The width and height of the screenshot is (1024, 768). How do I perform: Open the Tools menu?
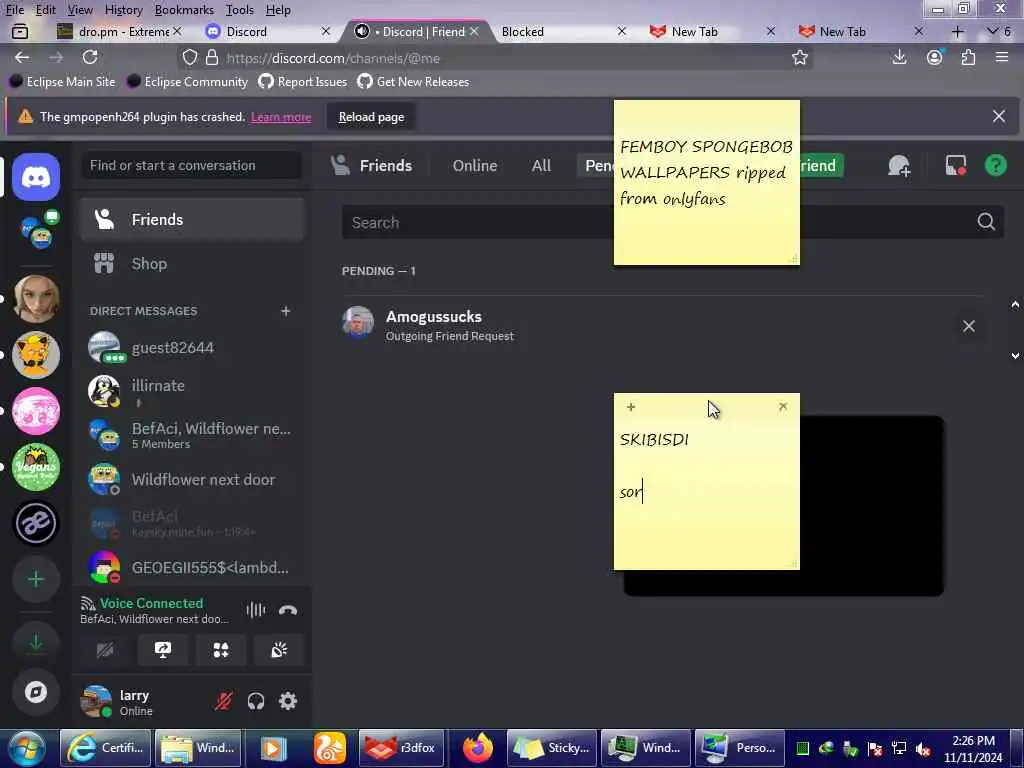coord(240,10)
